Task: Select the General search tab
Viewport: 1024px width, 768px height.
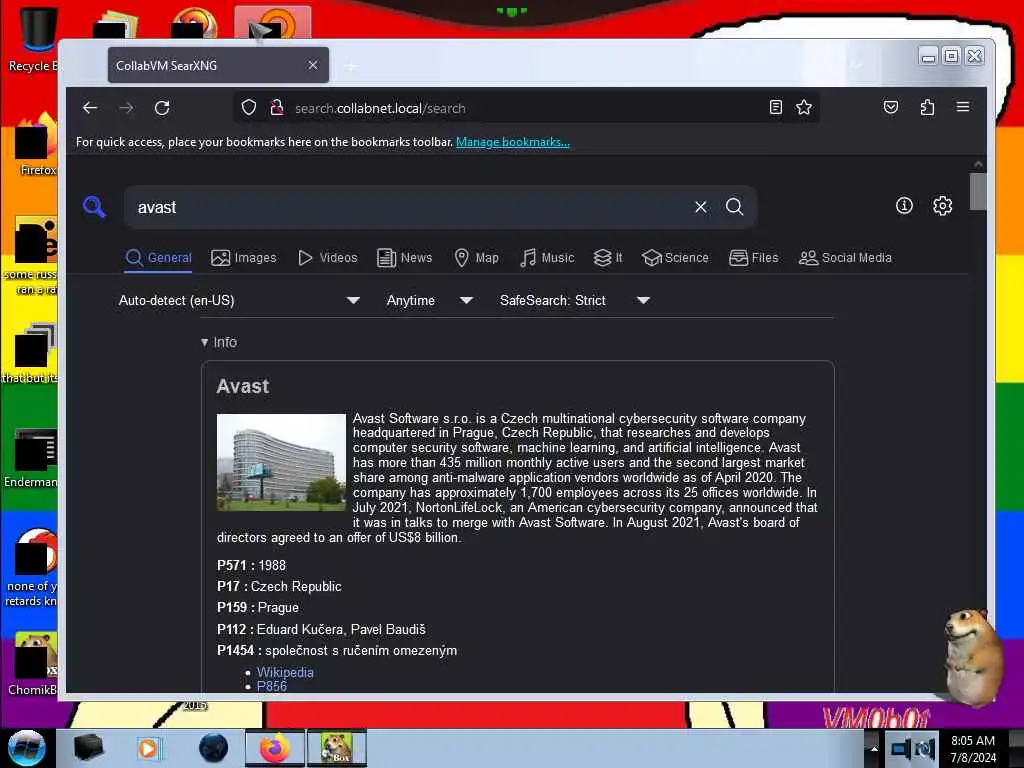Action: [x=159, y=258]
